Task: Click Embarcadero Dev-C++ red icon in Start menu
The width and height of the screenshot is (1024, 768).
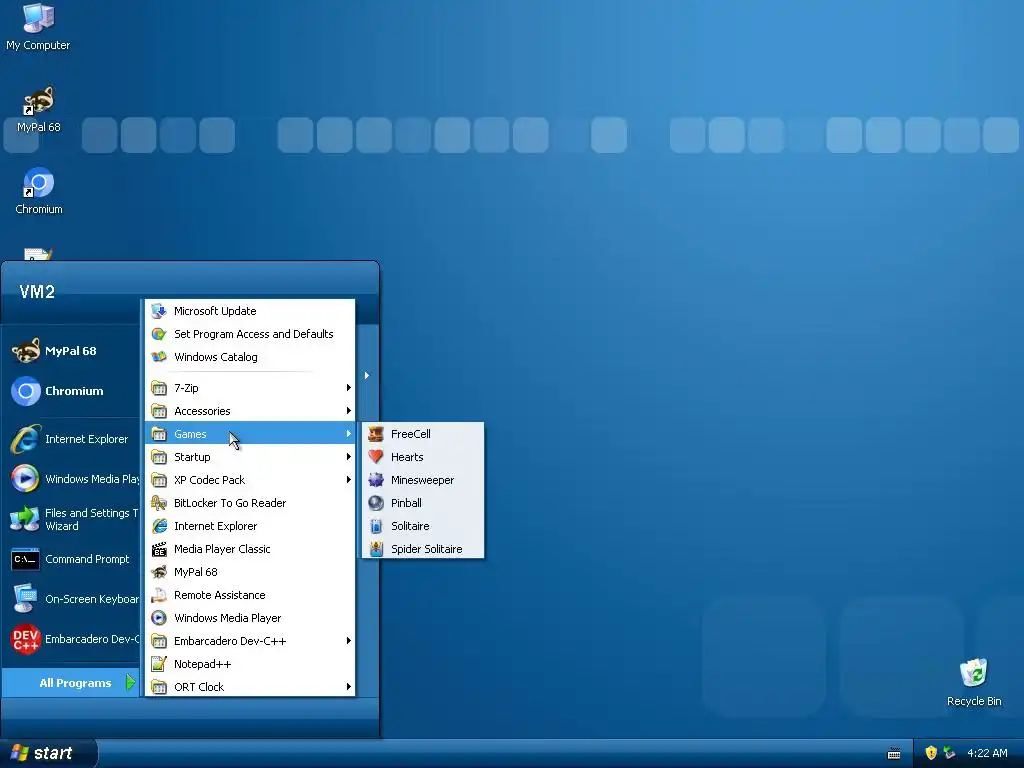Action: pyautogui.click(x=26, y=639)
